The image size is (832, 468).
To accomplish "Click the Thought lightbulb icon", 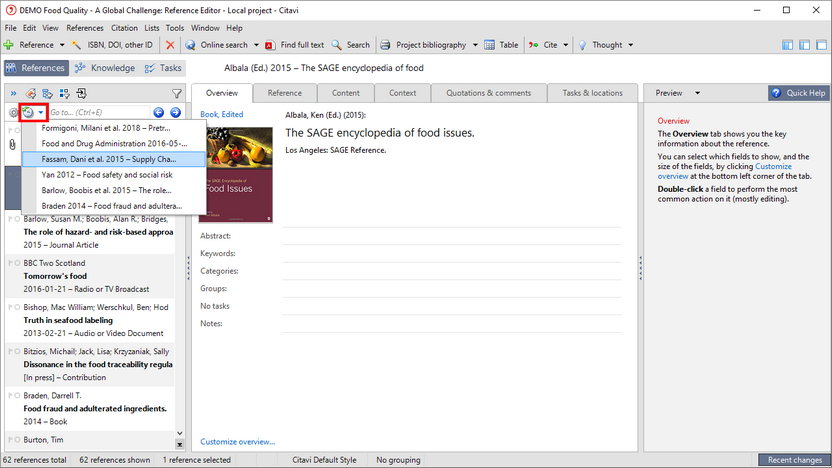I will [x=582, y=45].
